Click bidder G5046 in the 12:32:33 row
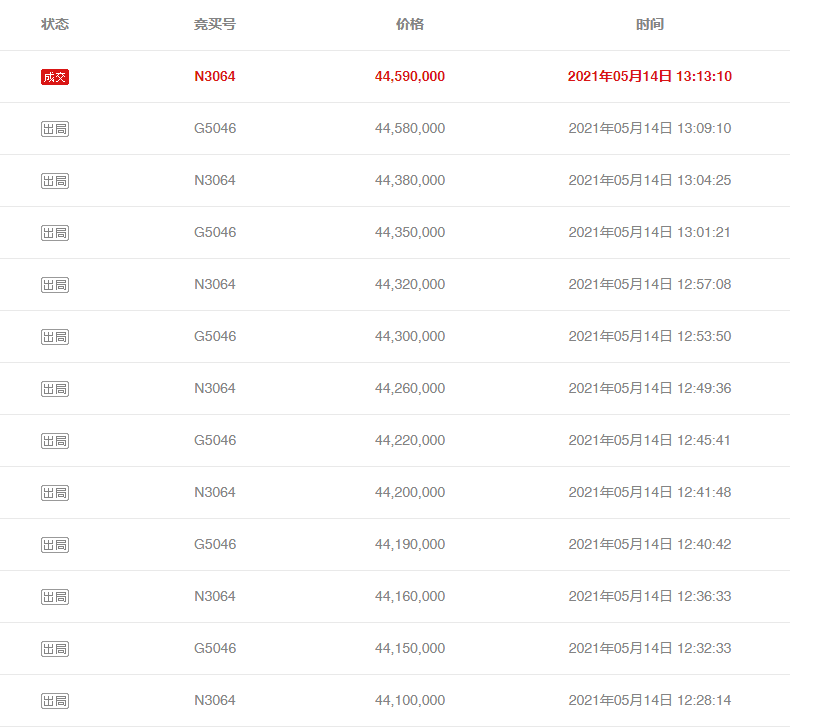The image size is (828, 727). 215,648
